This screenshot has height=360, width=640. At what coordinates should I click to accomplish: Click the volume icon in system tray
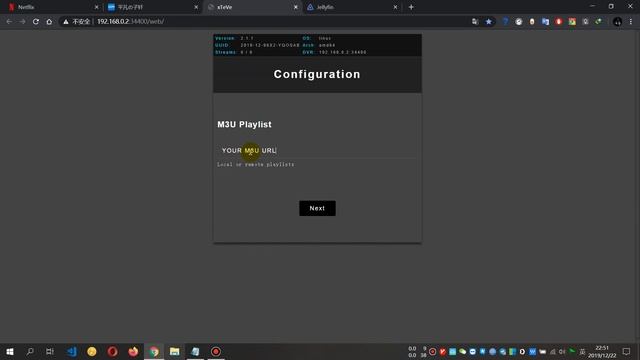tap(562, 351)
